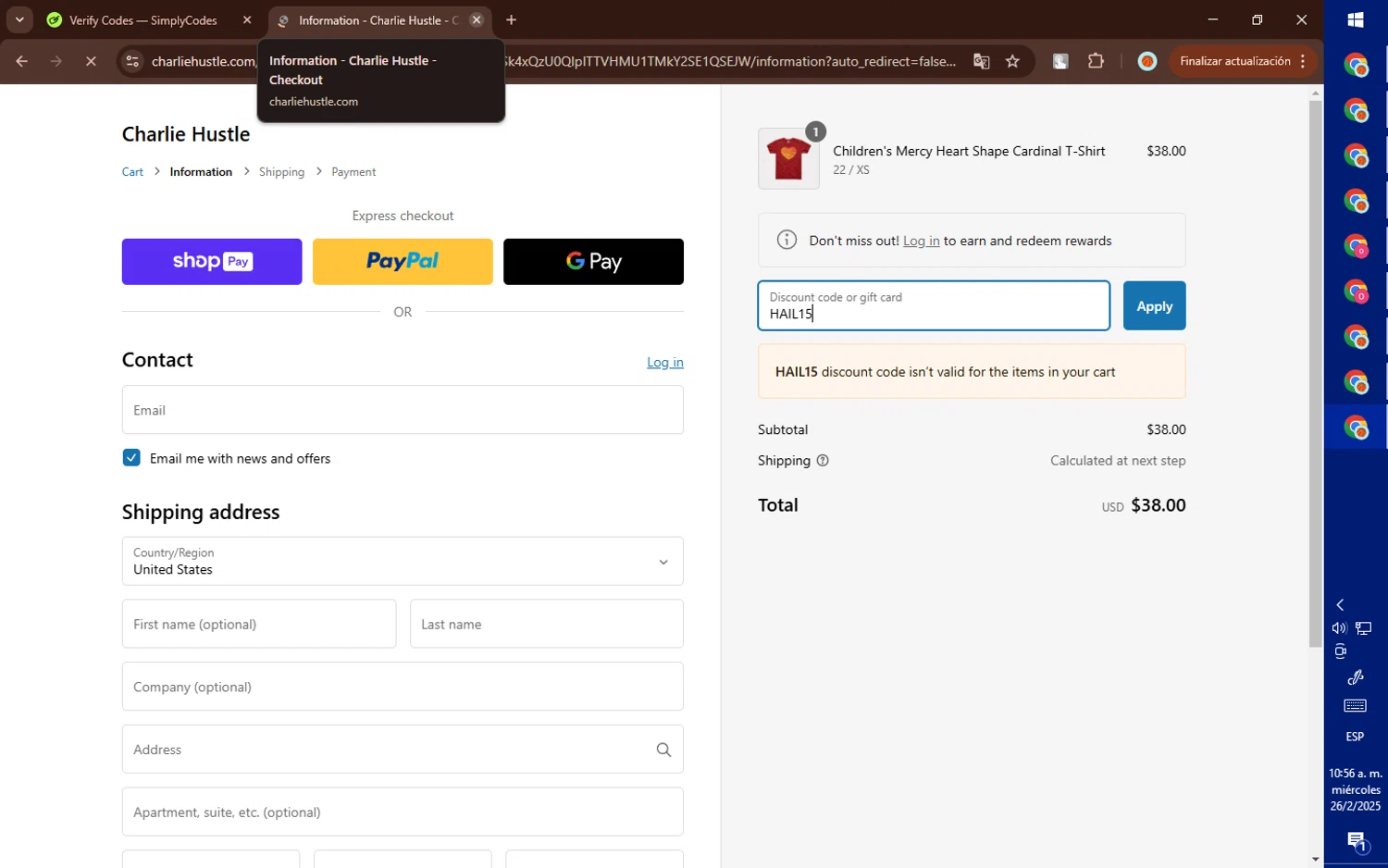1388x868 pixels.
Task: Click the Meet Now camera tray icon
Action: coord(1339,651)
